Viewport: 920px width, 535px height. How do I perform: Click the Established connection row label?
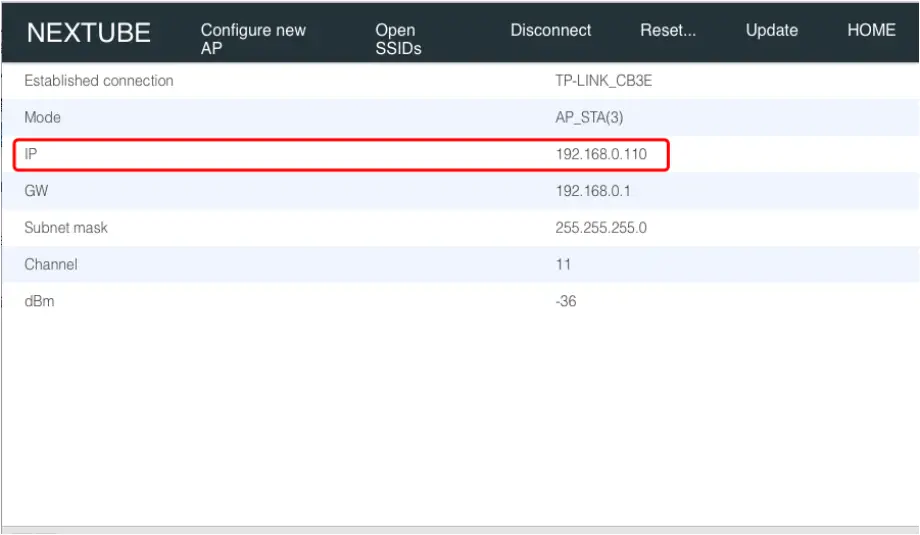[99, 81]
